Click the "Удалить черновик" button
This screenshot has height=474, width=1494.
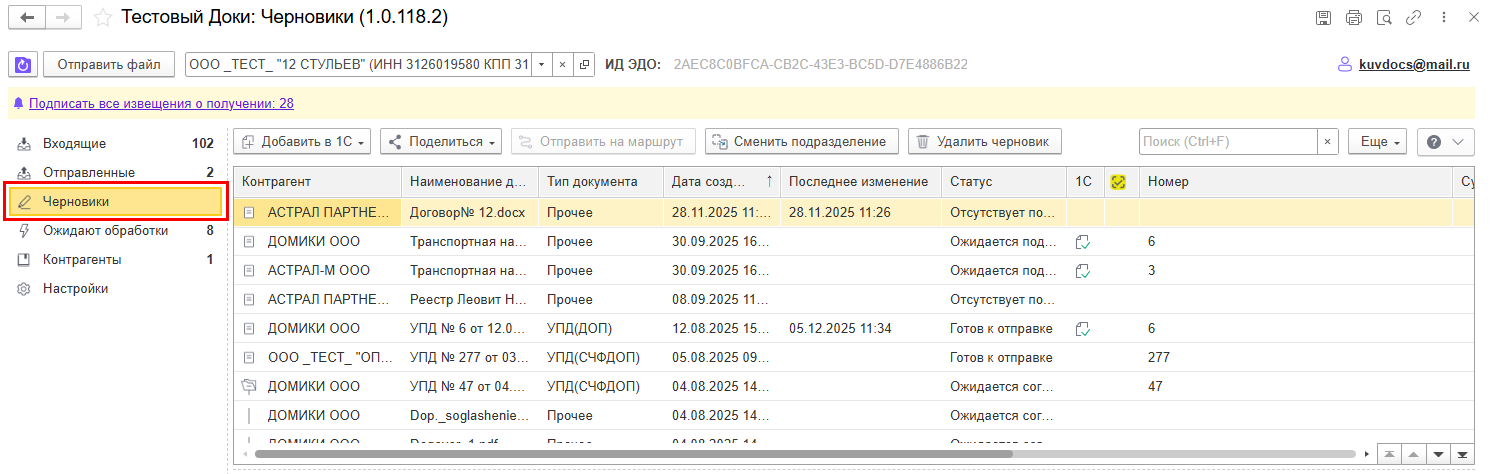[984, 142]
